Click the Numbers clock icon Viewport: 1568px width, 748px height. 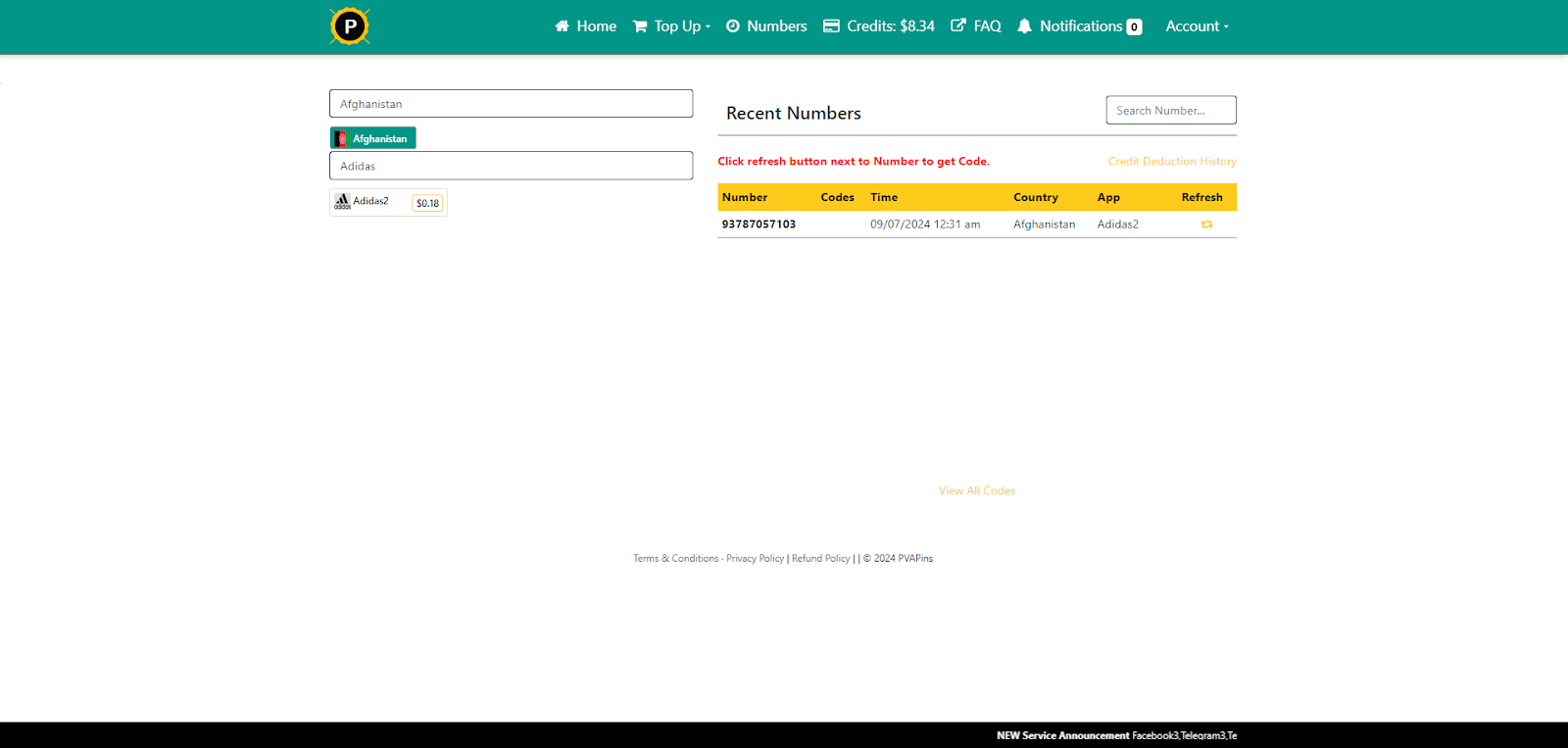(732, 26)
